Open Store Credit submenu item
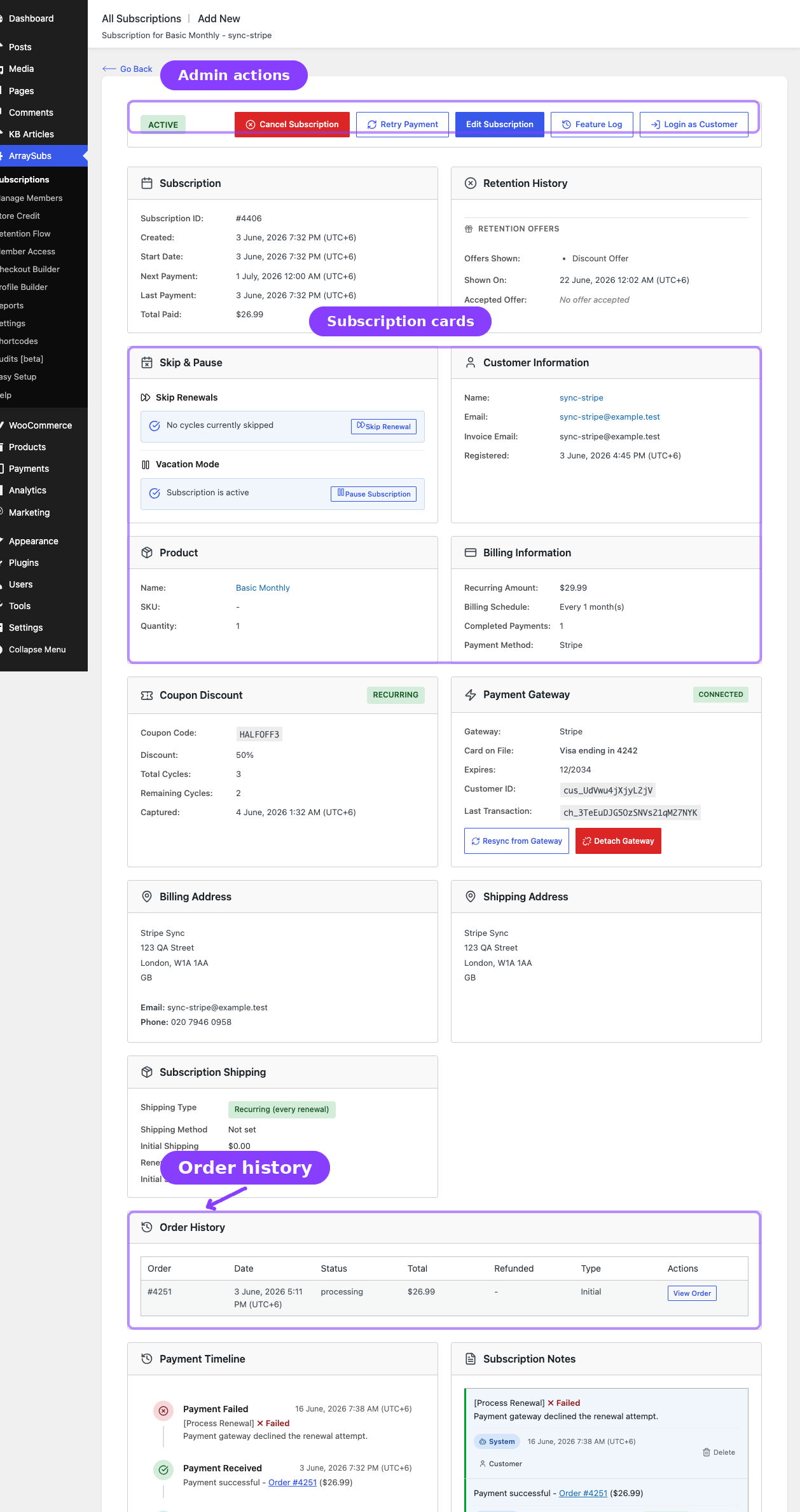Screen dimensions: 800x1512 [x=44, y=216]
